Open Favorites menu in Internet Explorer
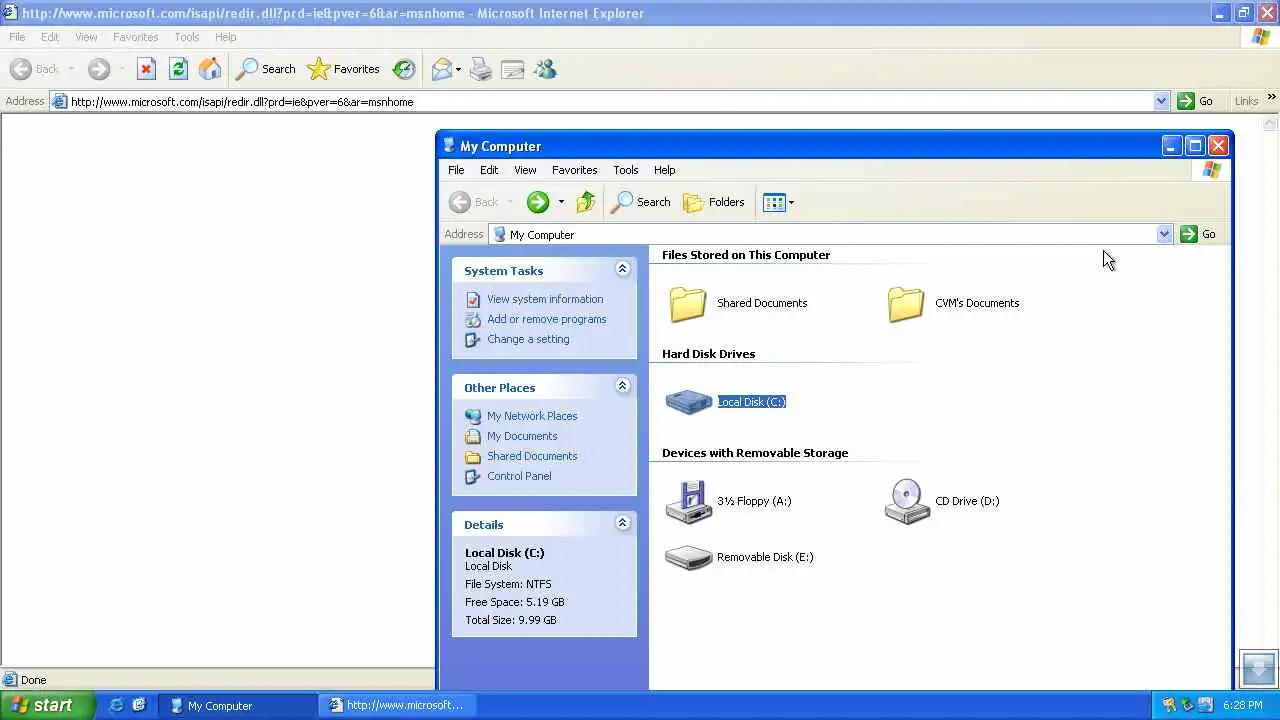Screen dimensions: 1280x720 point(136,37)
